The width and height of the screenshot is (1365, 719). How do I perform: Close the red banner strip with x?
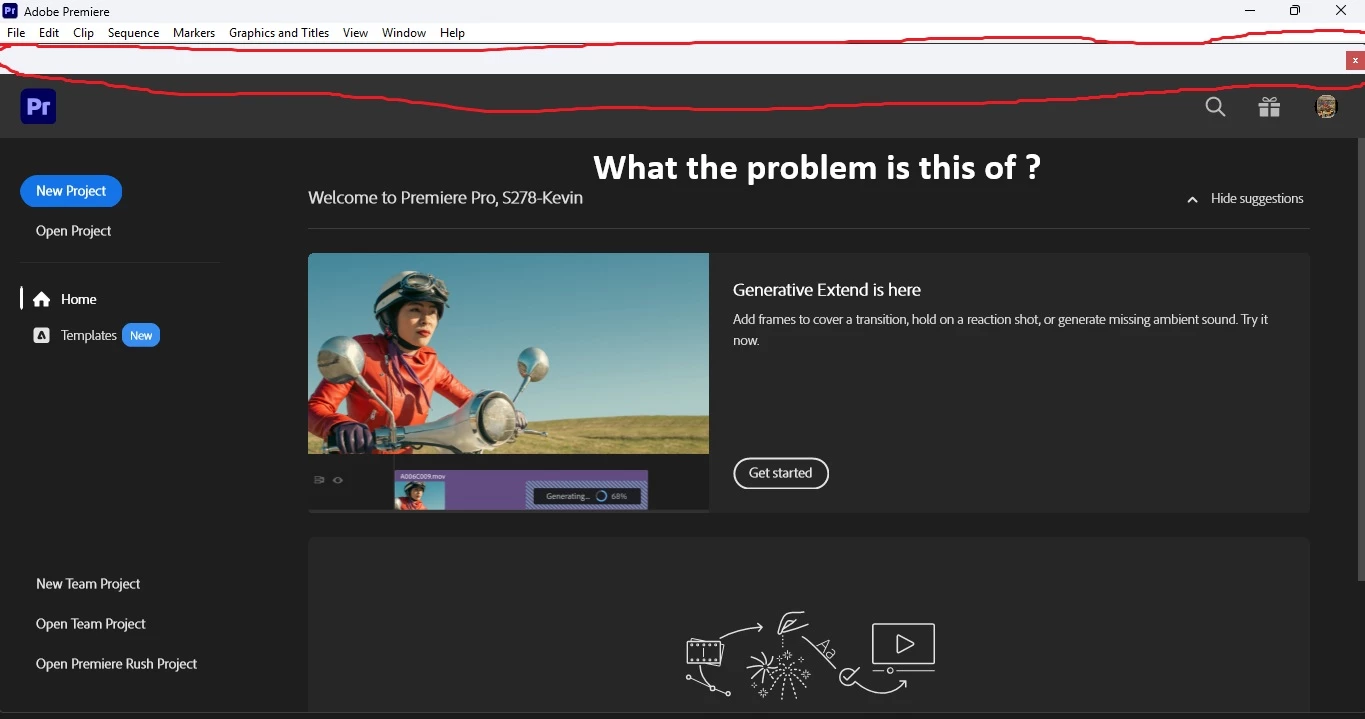[x=1355, y=60]
